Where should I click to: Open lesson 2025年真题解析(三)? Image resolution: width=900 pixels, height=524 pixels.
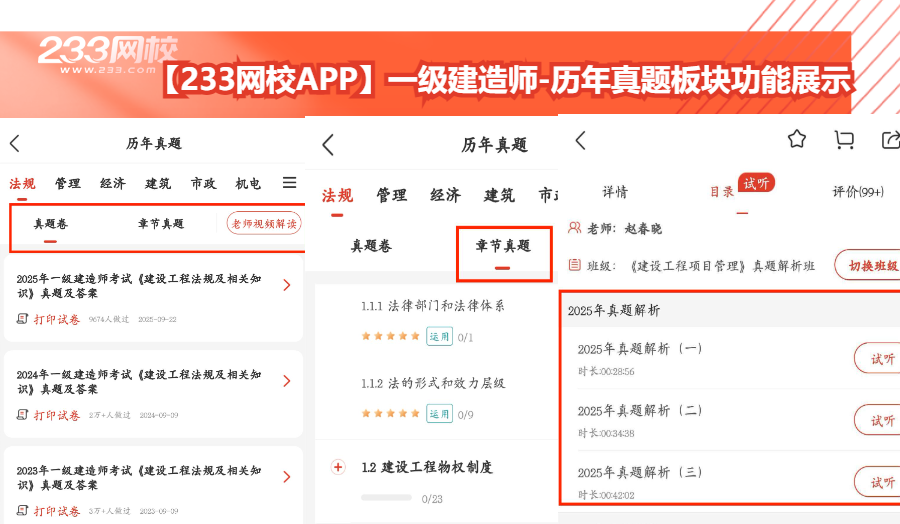[x=640, y=472]
